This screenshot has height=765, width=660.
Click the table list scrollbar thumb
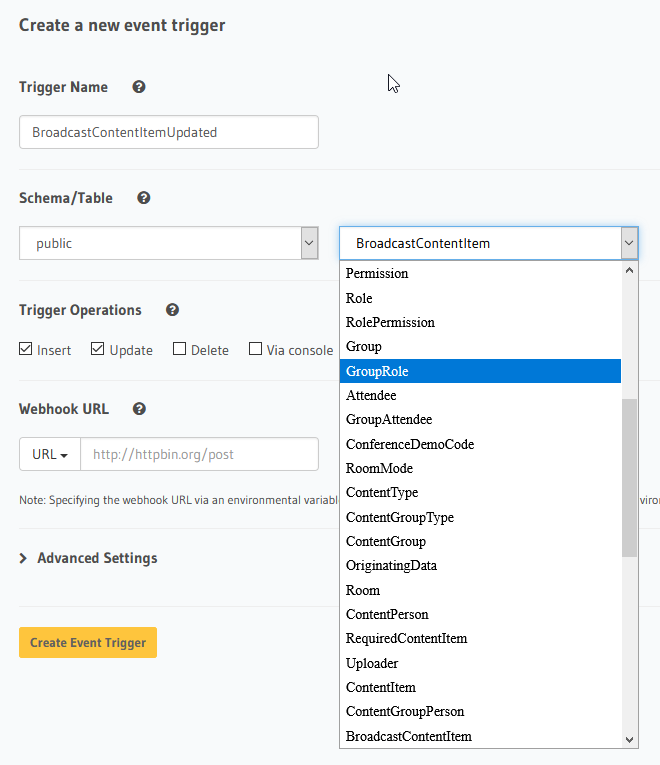(x=629, y=478)
